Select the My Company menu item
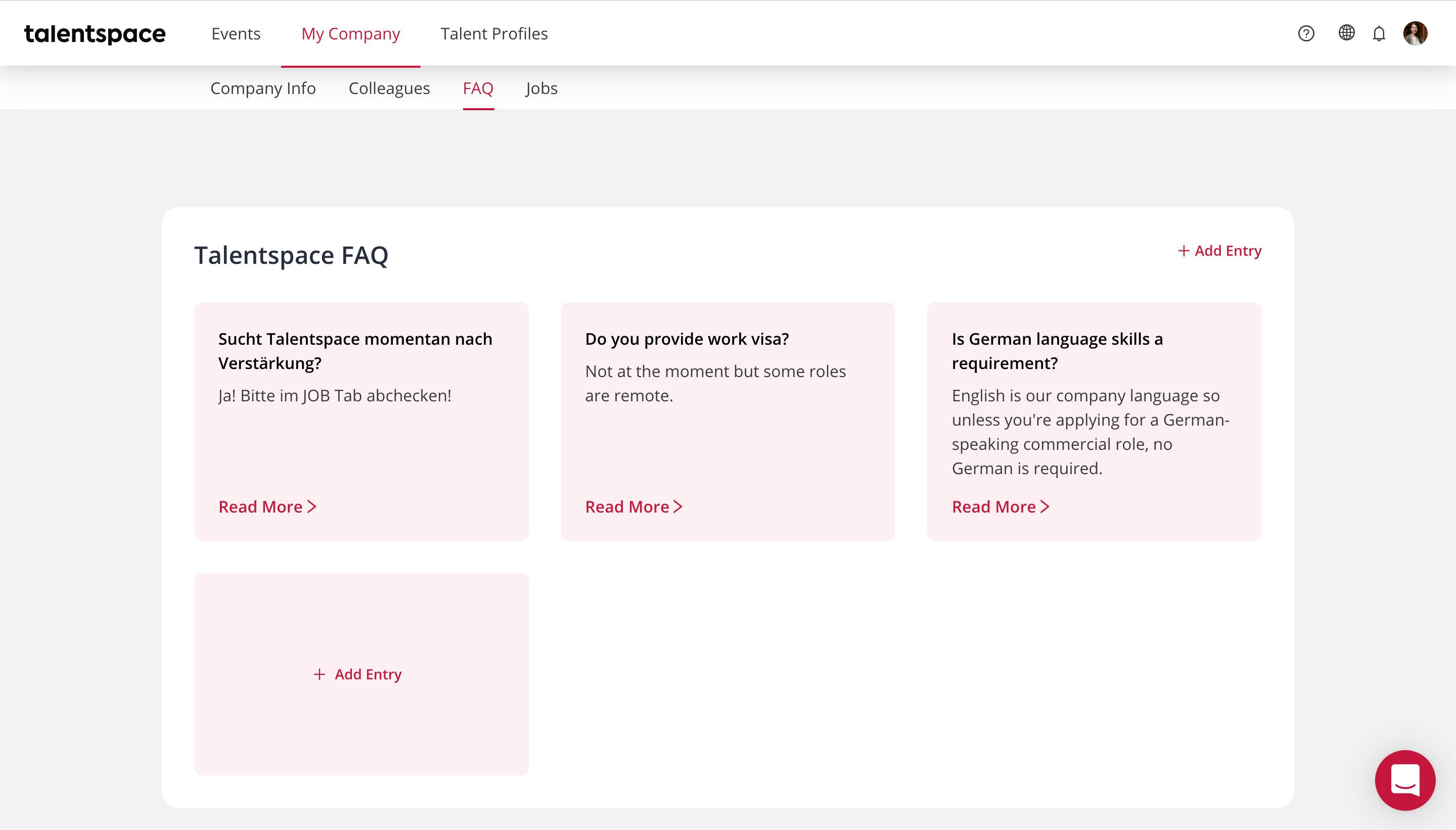1456x830 pixels. 351,34
